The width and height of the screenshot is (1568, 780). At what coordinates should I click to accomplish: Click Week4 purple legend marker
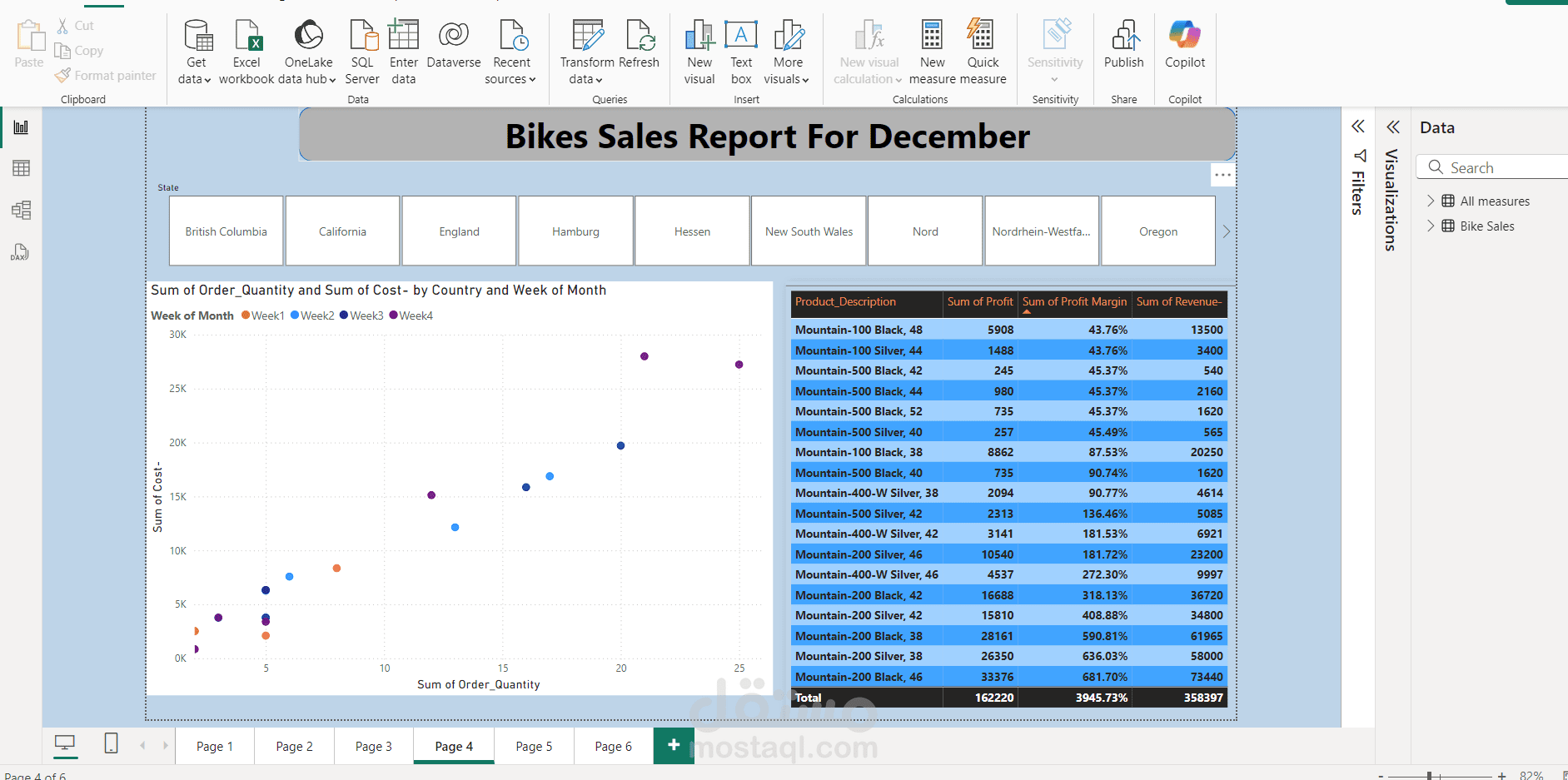click(393, 315)
